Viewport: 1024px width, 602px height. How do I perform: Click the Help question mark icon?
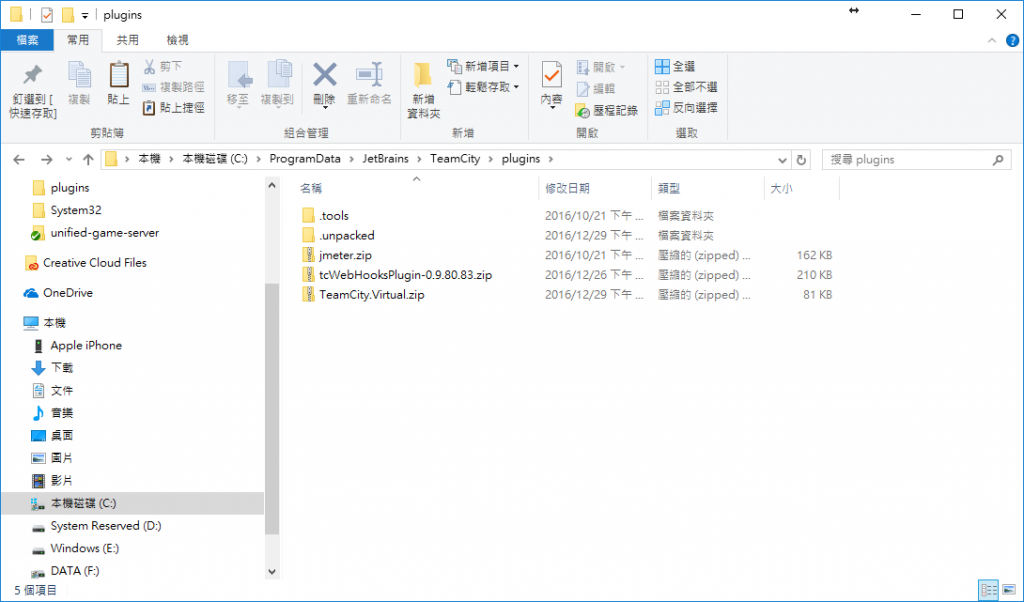(x=1012, y=40)
